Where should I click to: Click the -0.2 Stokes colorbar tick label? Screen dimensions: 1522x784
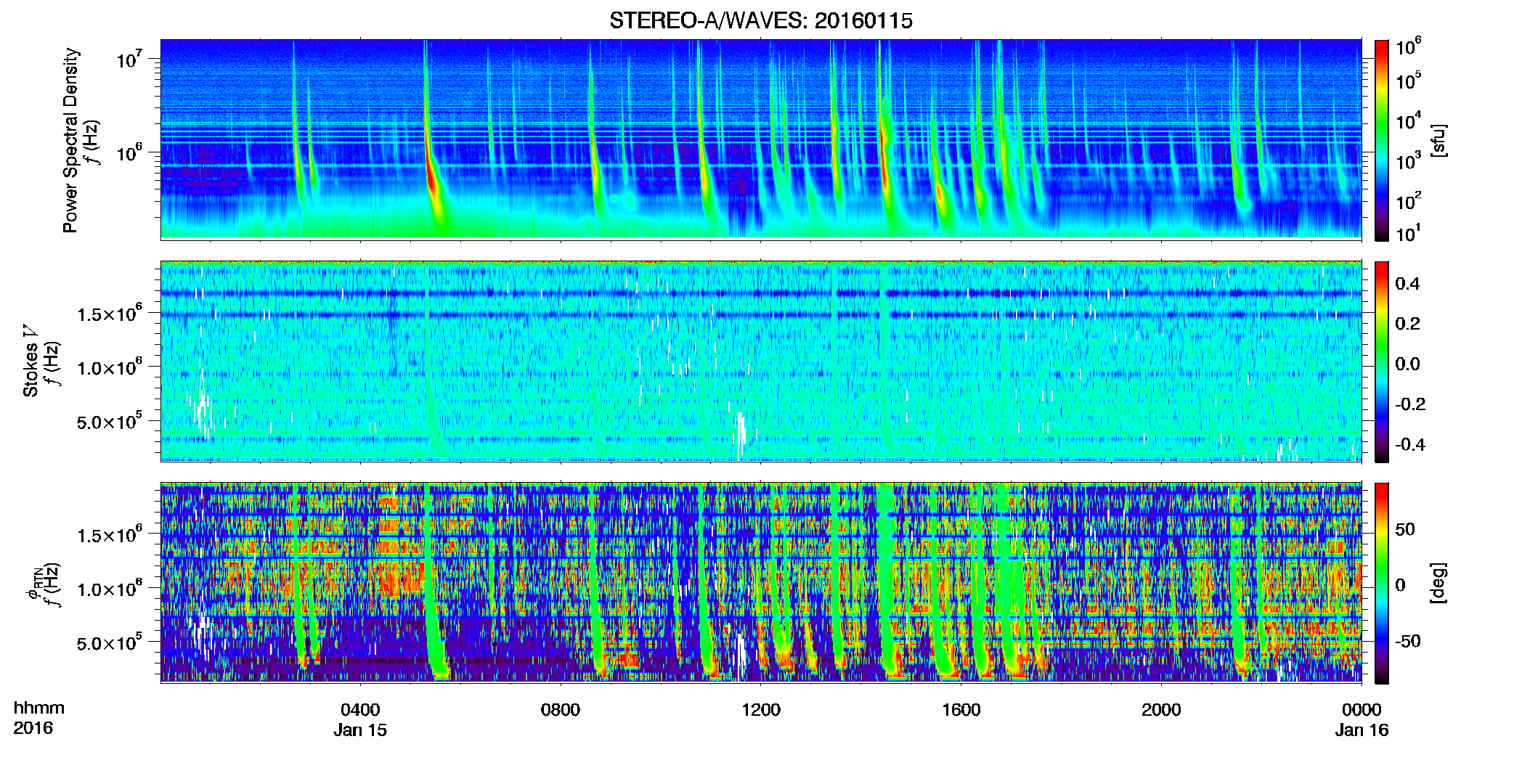[1410, 404]
